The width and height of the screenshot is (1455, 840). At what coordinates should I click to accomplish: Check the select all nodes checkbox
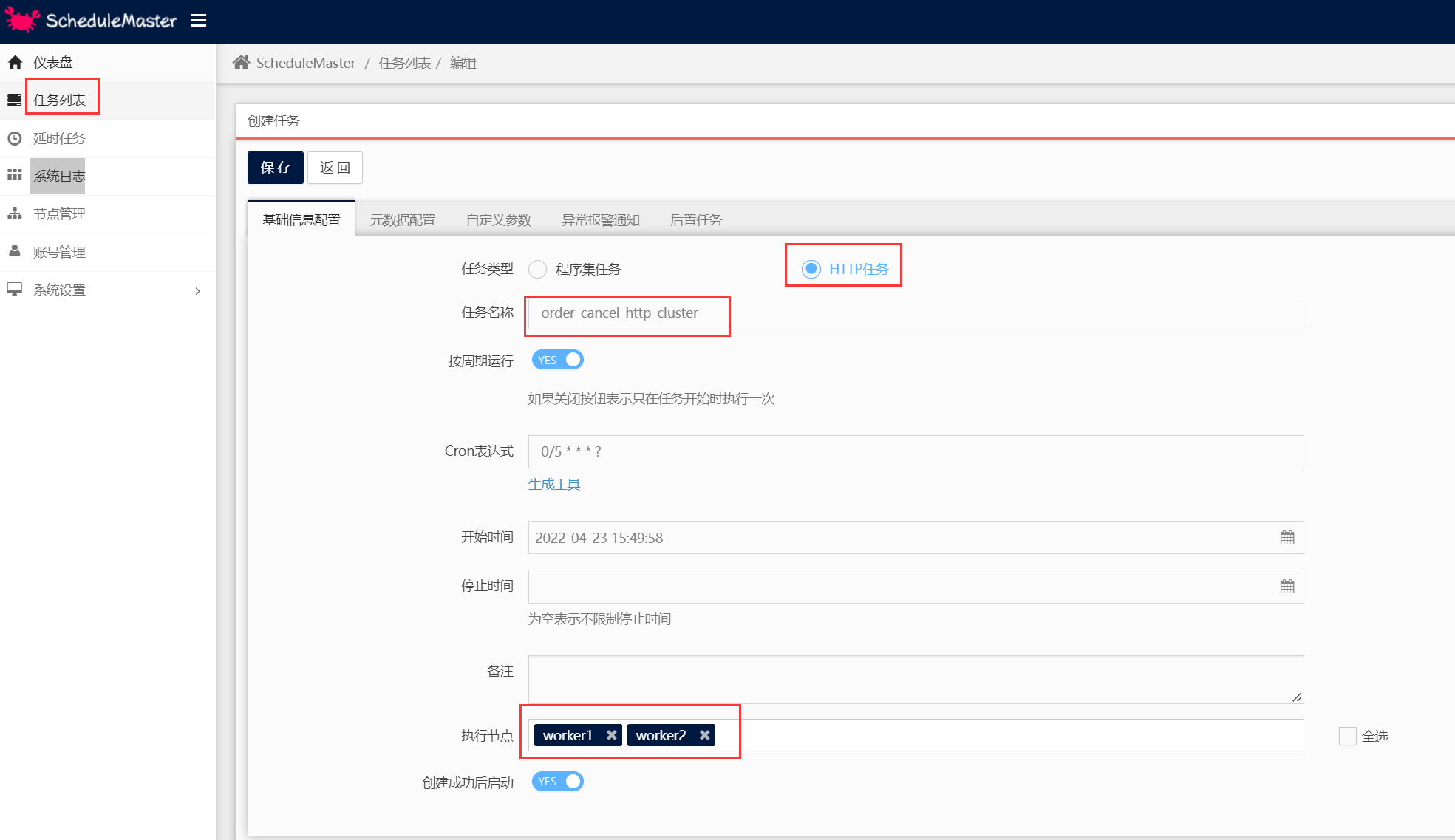(x=1347, y=736)
